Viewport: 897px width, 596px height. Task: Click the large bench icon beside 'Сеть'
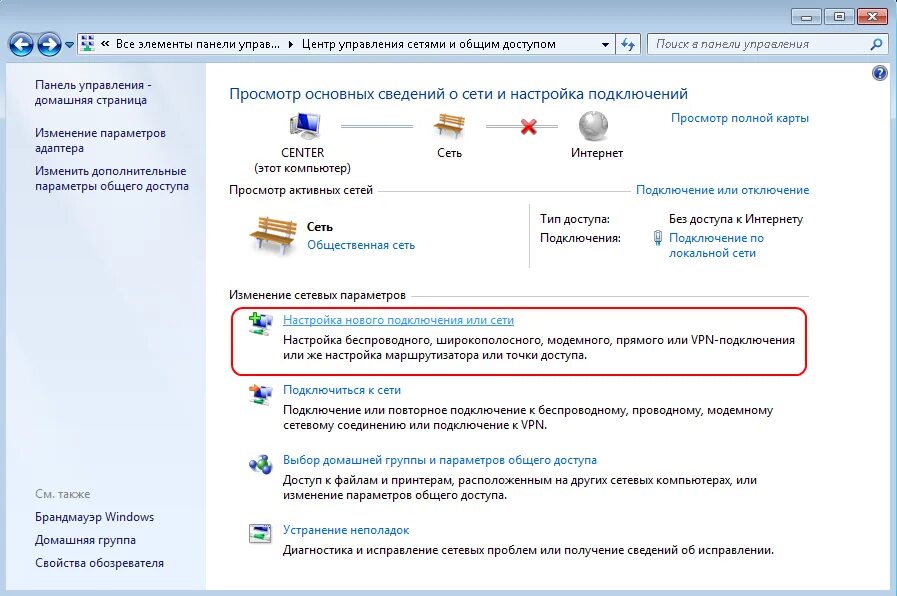point(273,235)
